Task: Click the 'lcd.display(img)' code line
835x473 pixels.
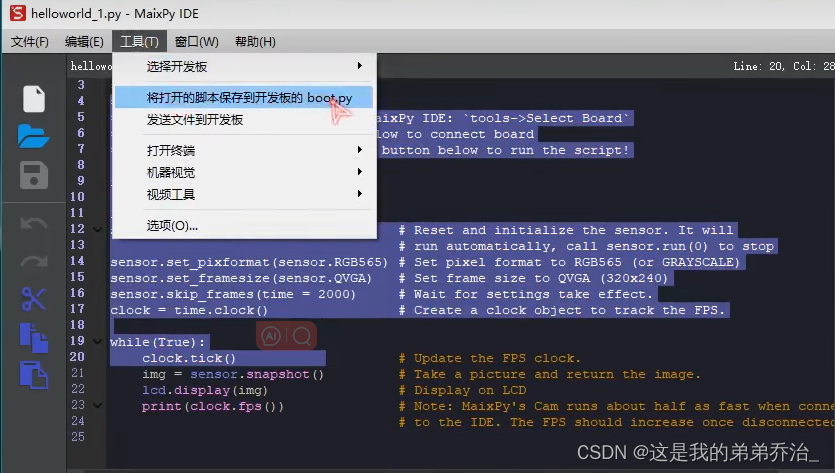Action: point(204,390)
